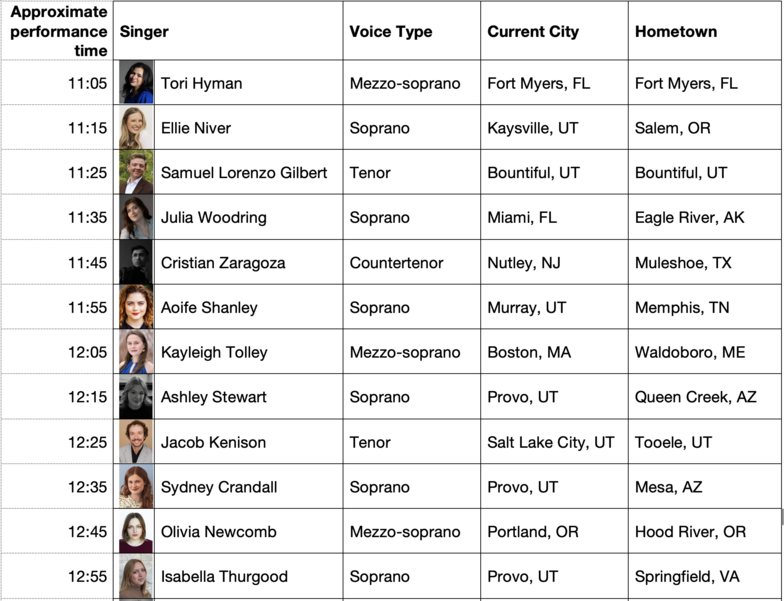
Task: Click Kayleigh Tolley's portrait thumbnail
Action: (x=136, y=352)
